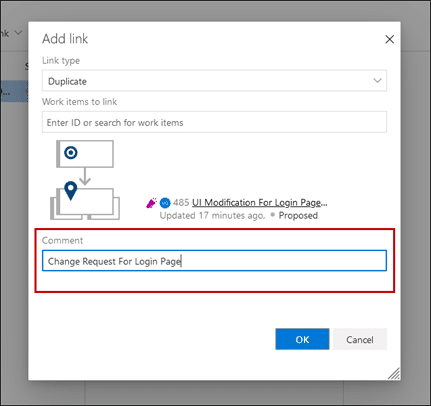Click the target circle source item icon

pos(71,153)
